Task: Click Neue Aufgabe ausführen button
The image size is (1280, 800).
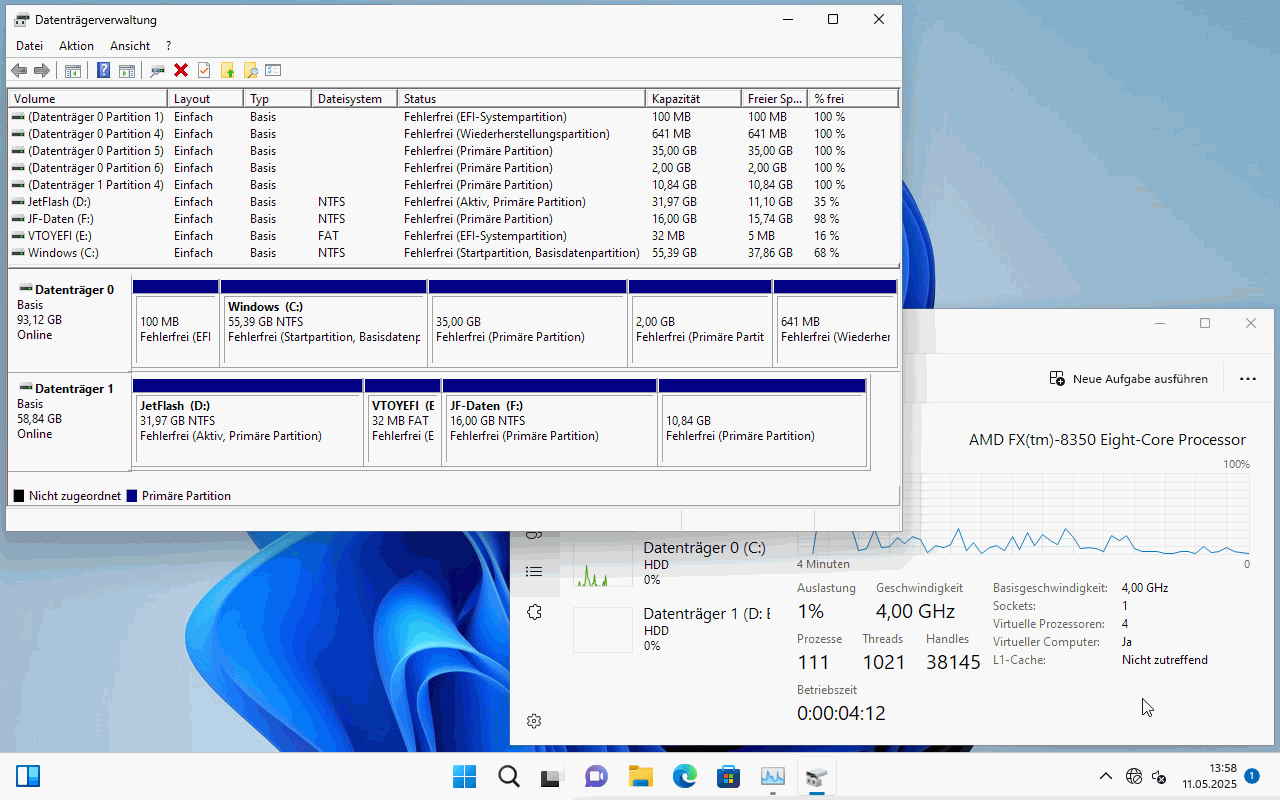Action: pos(1128,379)
